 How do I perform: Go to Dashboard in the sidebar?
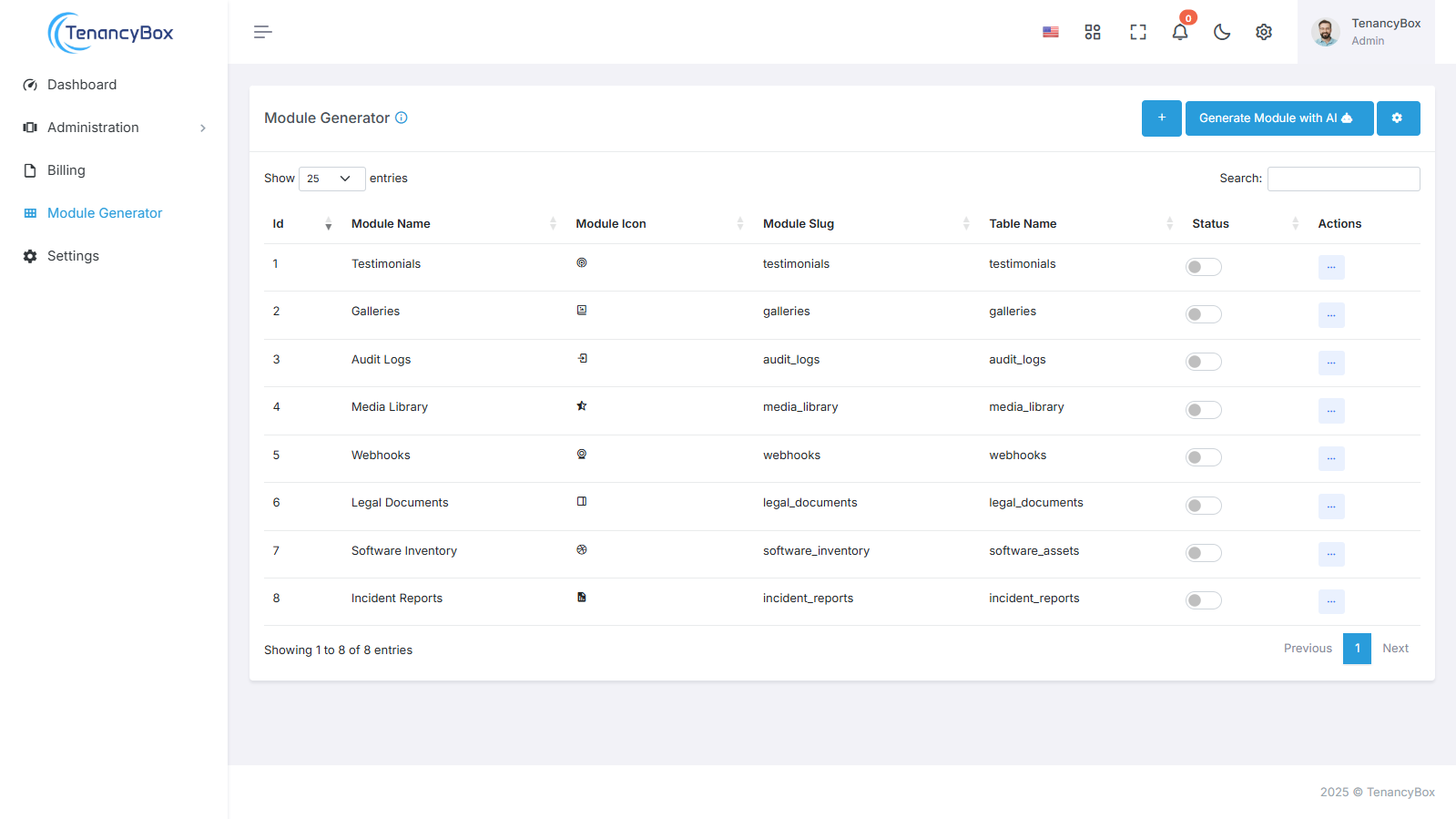[x=82, y=85]
